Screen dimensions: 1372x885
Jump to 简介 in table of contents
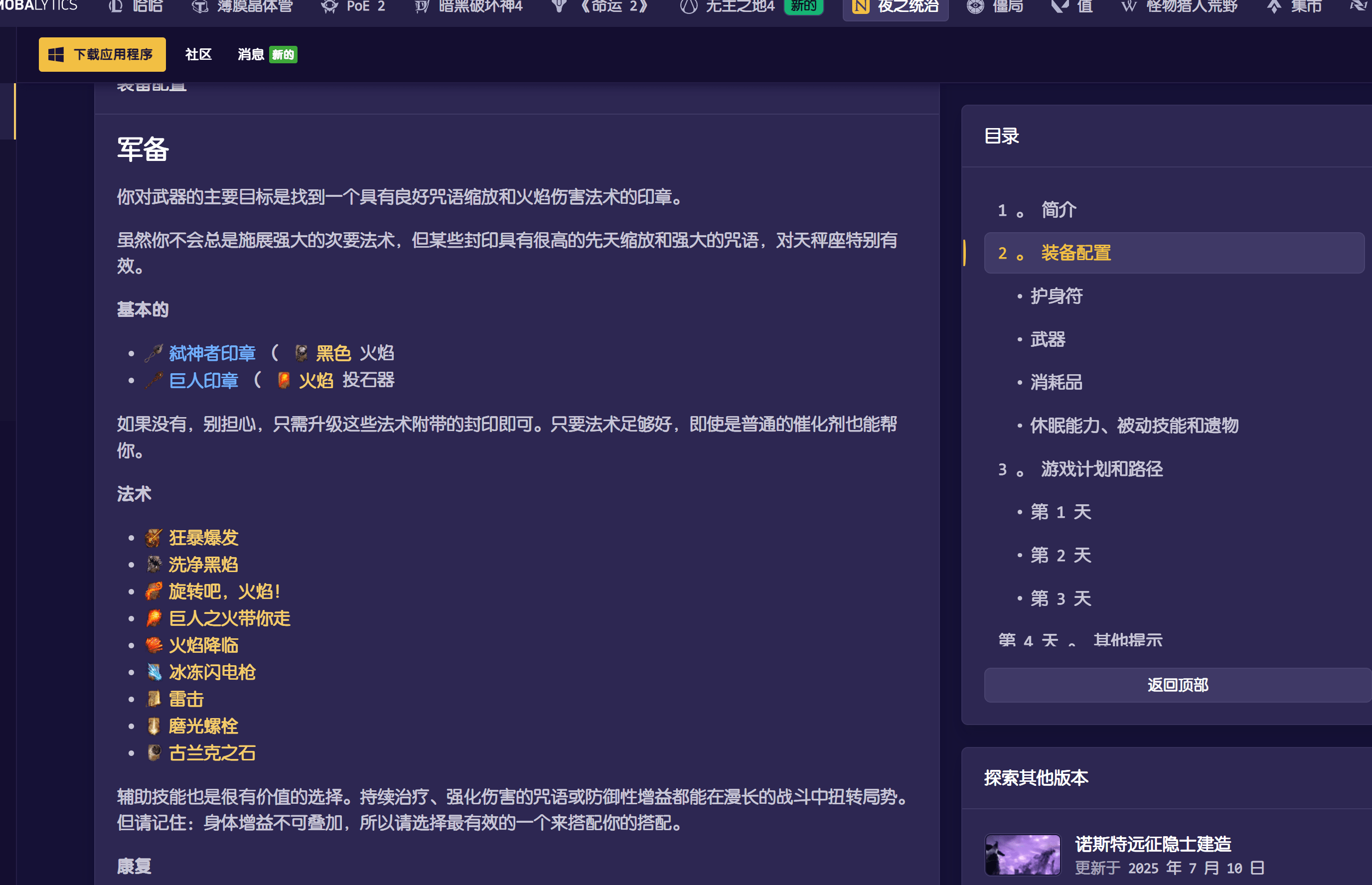[1058, 210]
